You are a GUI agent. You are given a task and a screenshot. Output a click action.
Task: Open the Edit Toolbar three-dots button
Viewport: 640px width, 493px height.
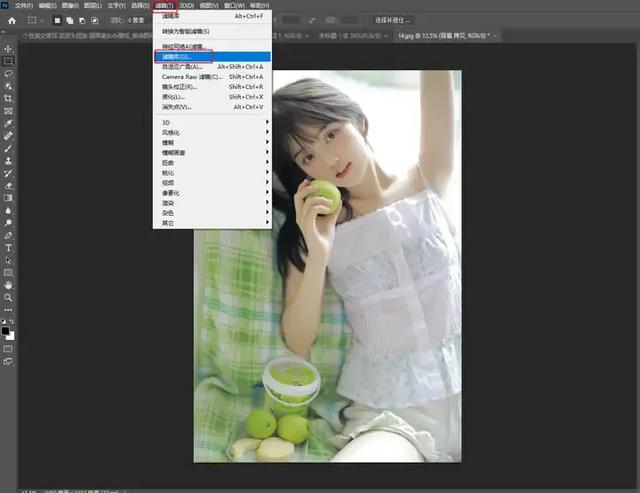[8, 310]
